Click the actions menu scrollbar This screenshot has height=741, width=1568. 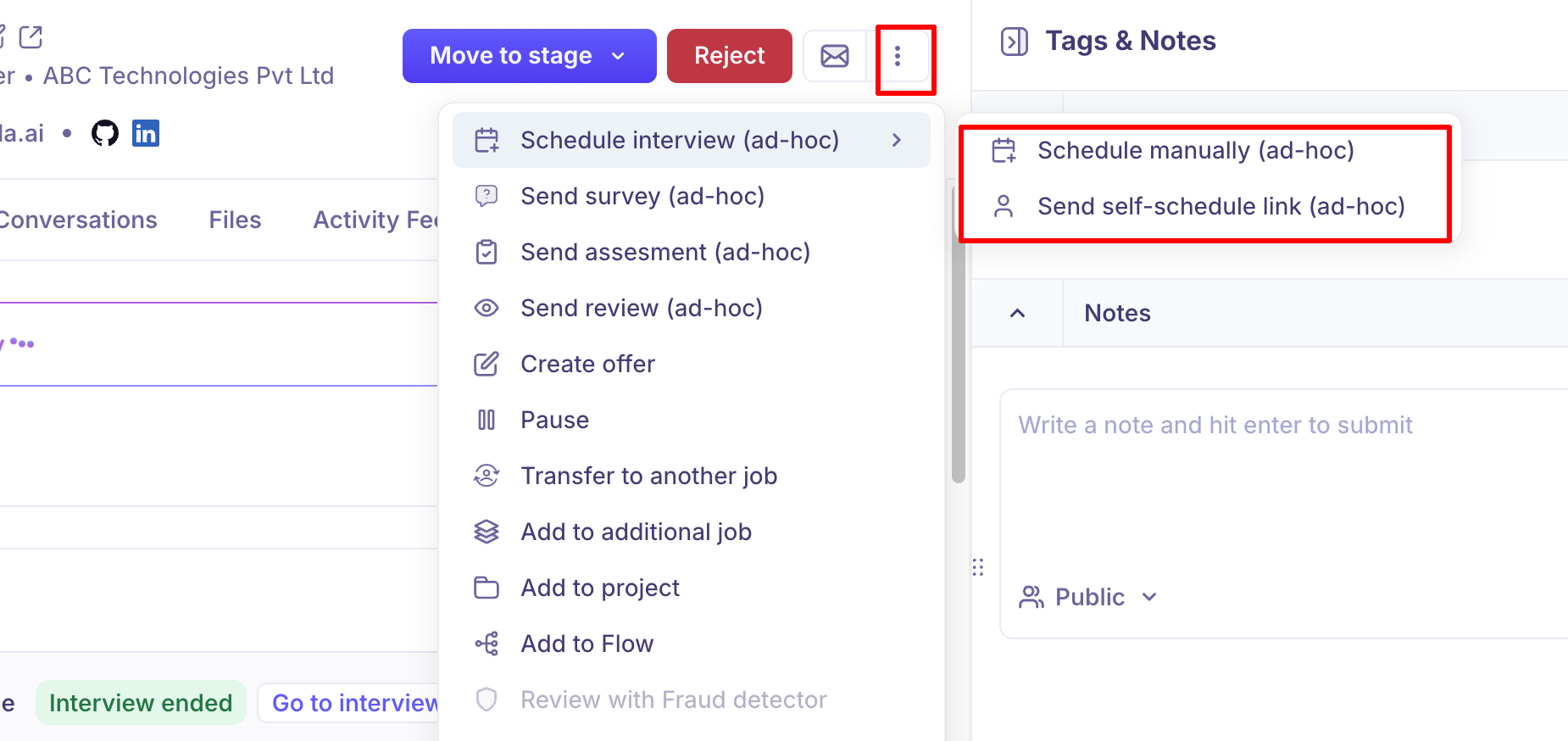pyautogui.click(x=959, y=335)
